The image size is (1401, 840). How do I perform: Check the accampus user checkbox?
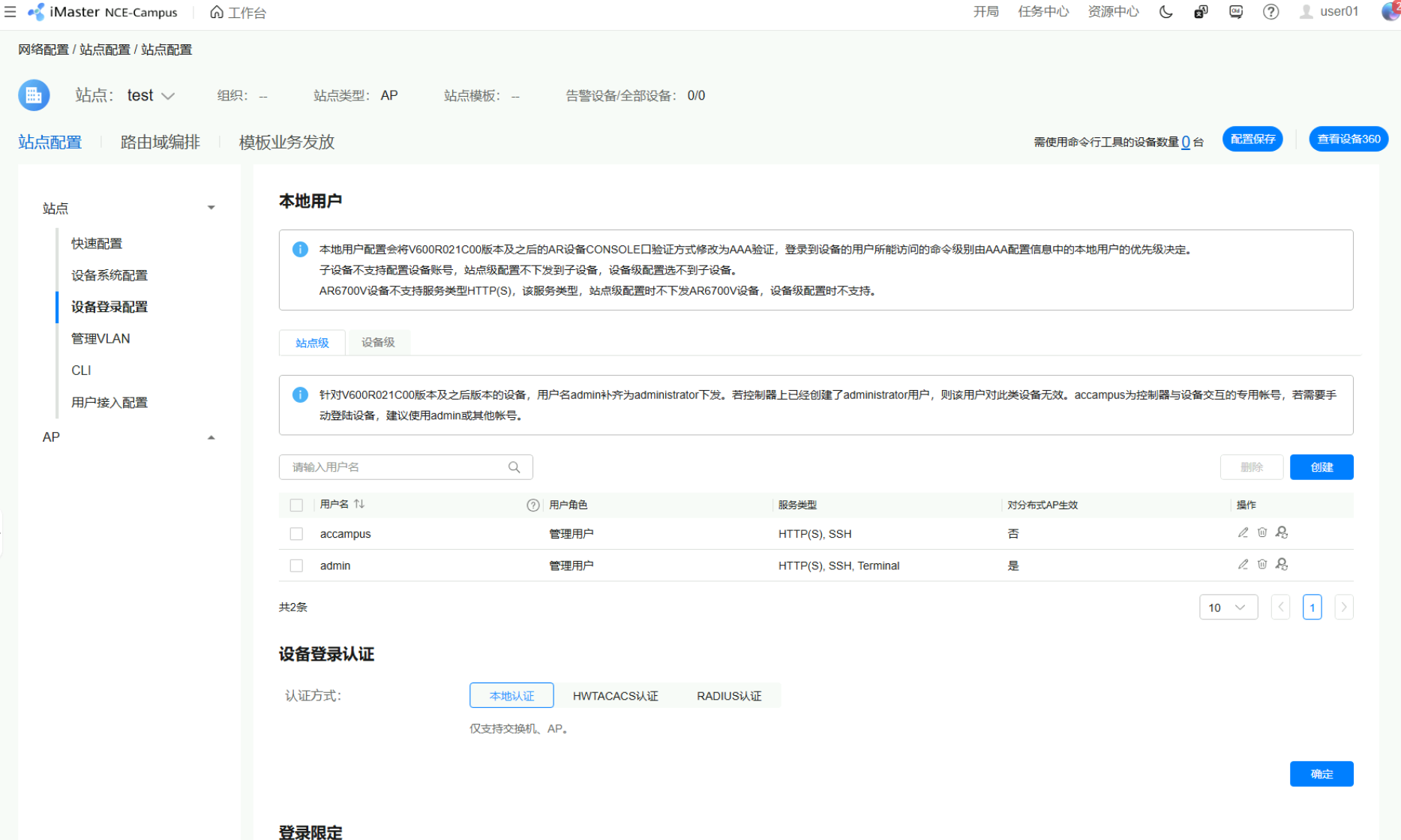click(x=296, y=534)
